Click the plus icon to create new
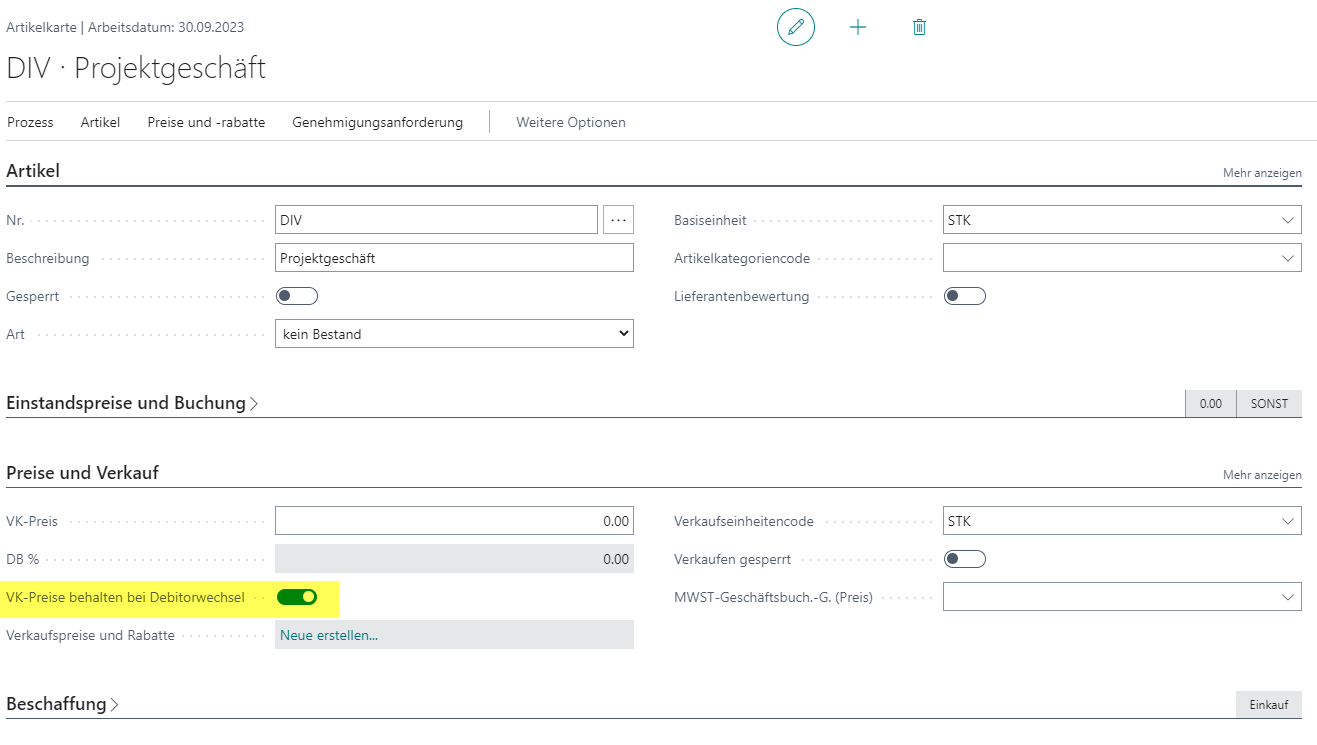The image size is (1317, 745). (x=858, y=27)
